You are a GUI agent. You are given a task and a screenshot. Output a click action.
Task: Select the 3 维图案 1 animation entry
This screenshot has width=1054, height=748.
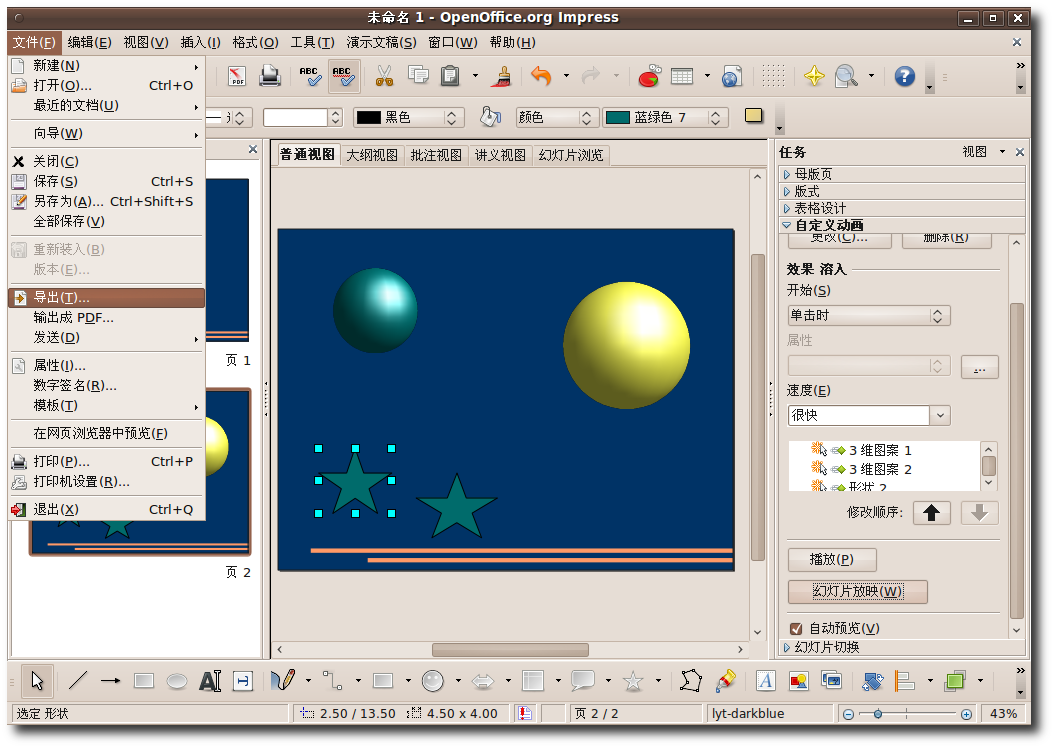coord(885,450)
